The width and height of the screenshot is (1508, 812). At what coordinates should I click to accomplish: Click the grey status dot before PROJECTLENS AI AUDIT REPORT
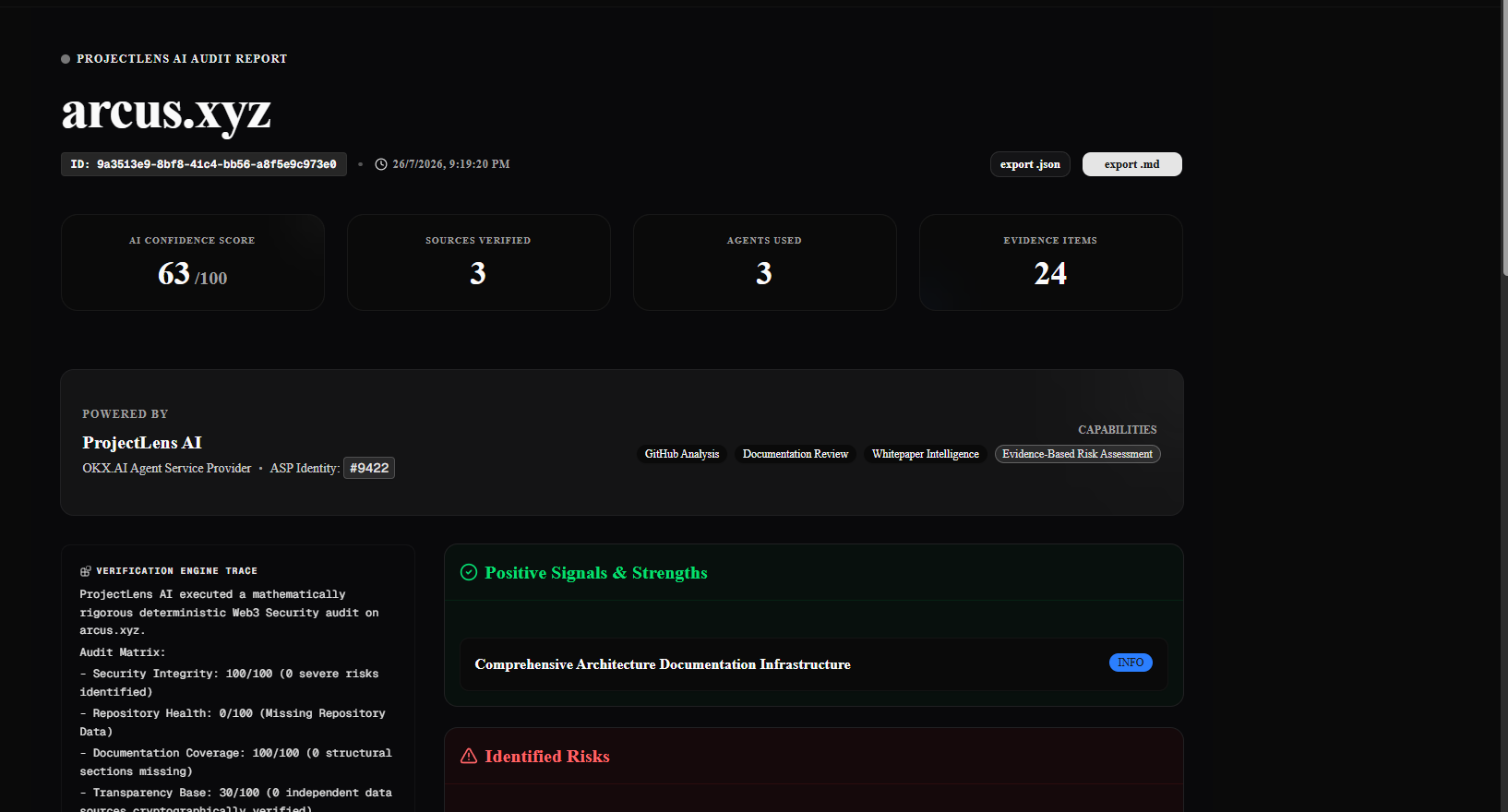(x=66, y=59)
